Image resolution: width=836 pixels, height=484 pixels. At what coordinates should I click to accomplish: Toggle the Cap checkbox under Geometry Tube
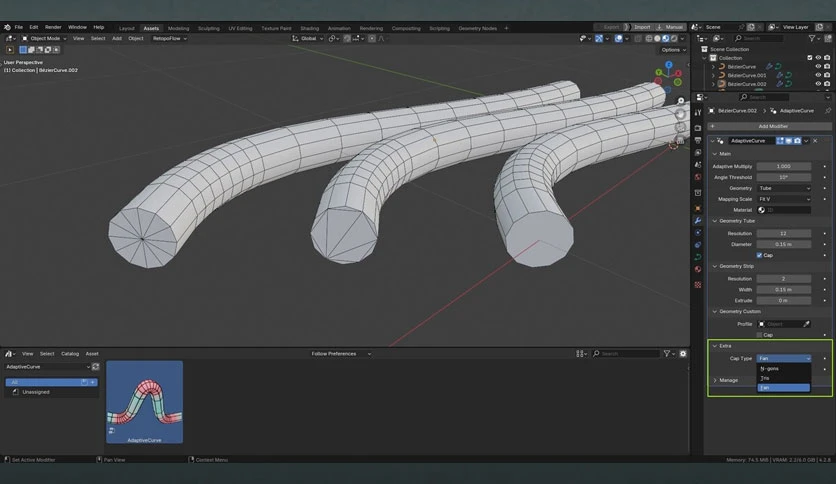(x=759, y=255)
